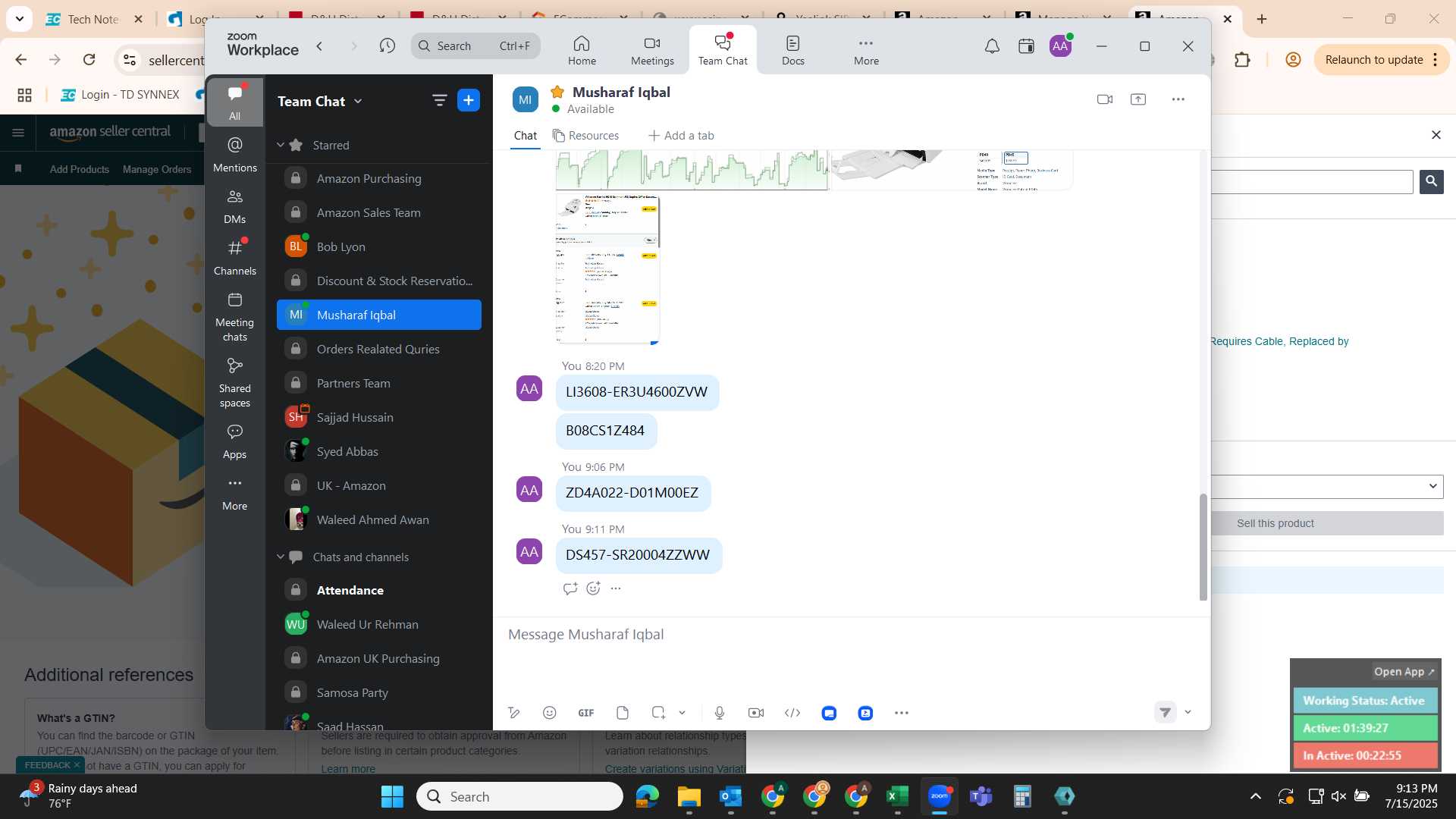Open the Orders Realated Quries channel
This screenshot has height=819, width=1456.
click(379, 349)
